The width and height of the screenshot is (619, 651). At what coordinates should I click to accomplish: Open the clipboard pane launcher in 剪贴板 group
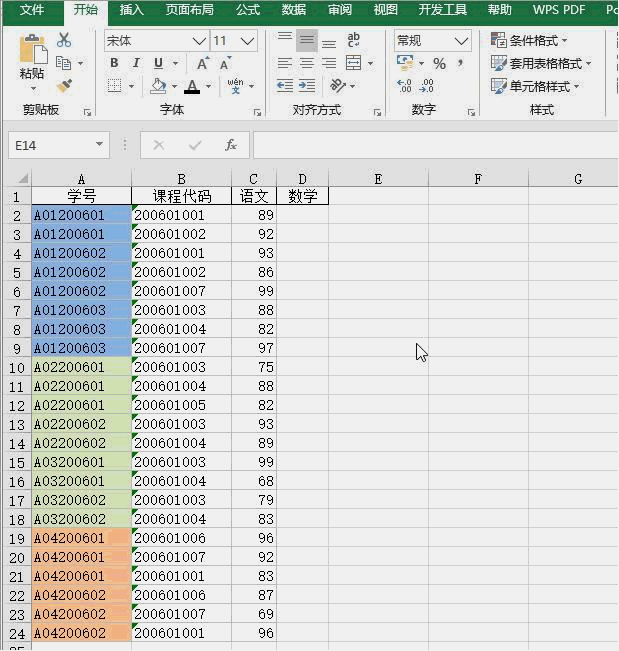click(x=87, y=112)
